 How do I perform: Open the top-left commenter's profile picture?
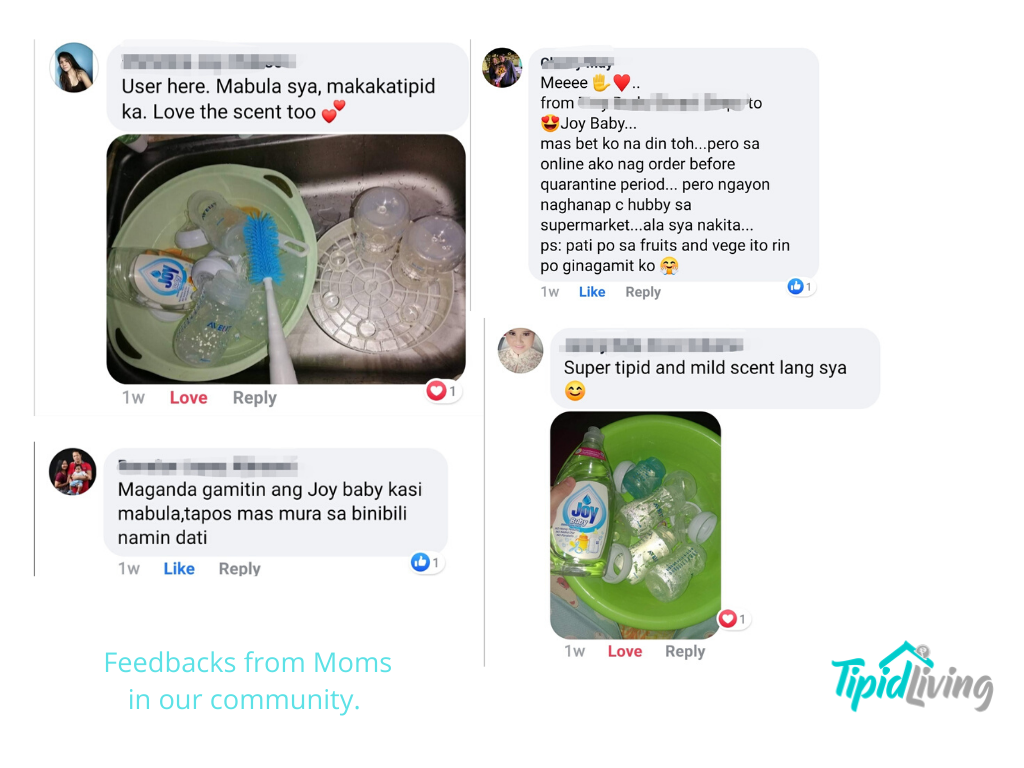(74, 67)
